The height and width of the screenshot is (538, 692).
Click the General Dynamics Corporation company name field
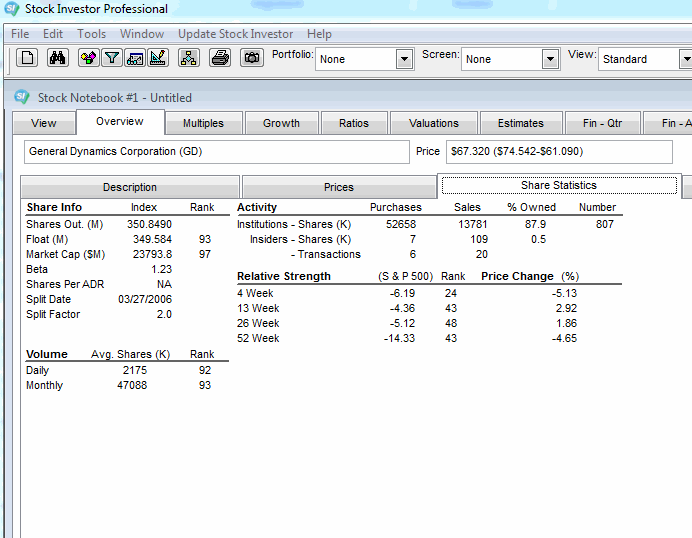[x=216, y=152]
